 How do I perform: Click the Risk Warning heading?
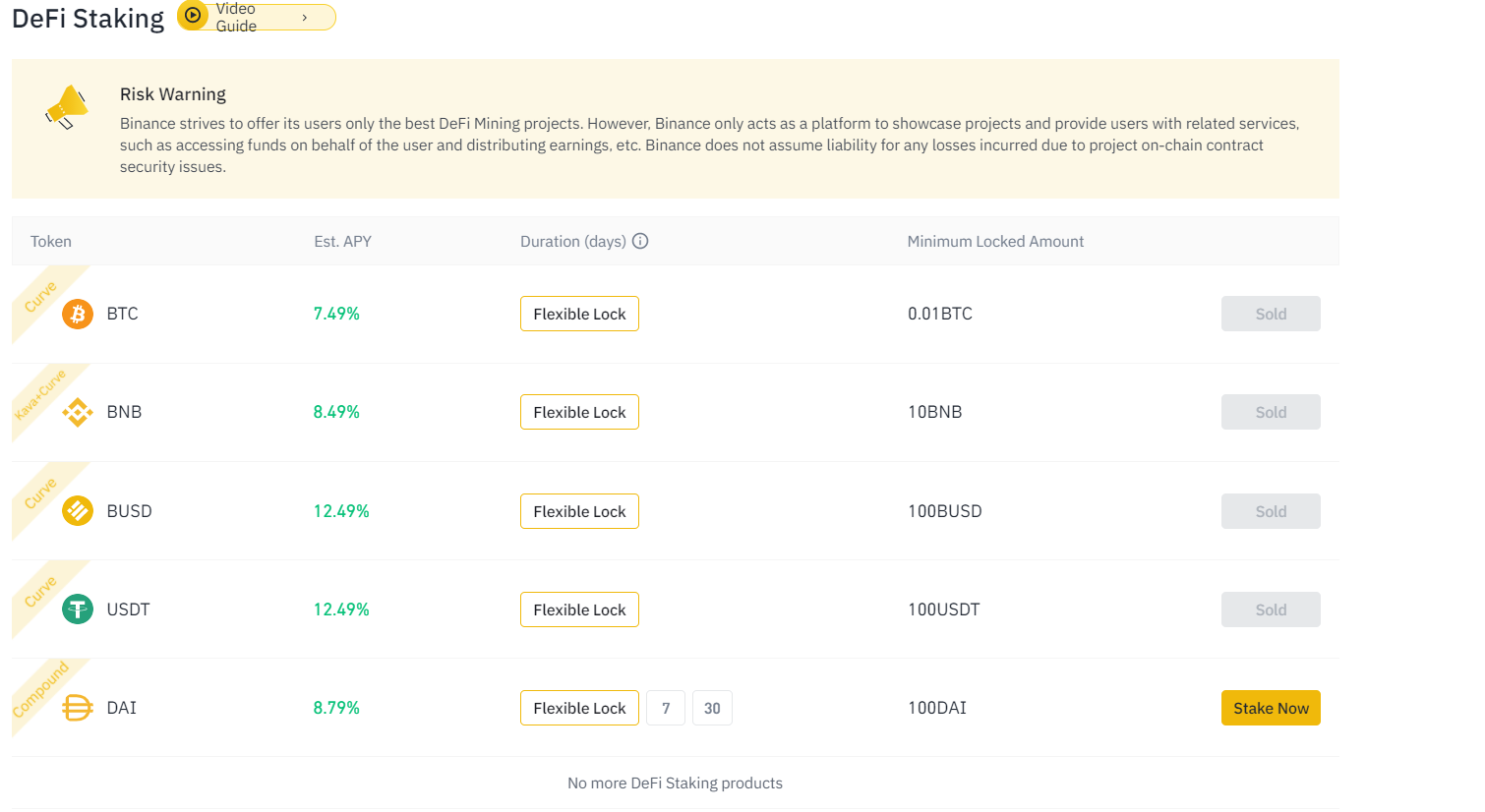[x=173, y=94]
